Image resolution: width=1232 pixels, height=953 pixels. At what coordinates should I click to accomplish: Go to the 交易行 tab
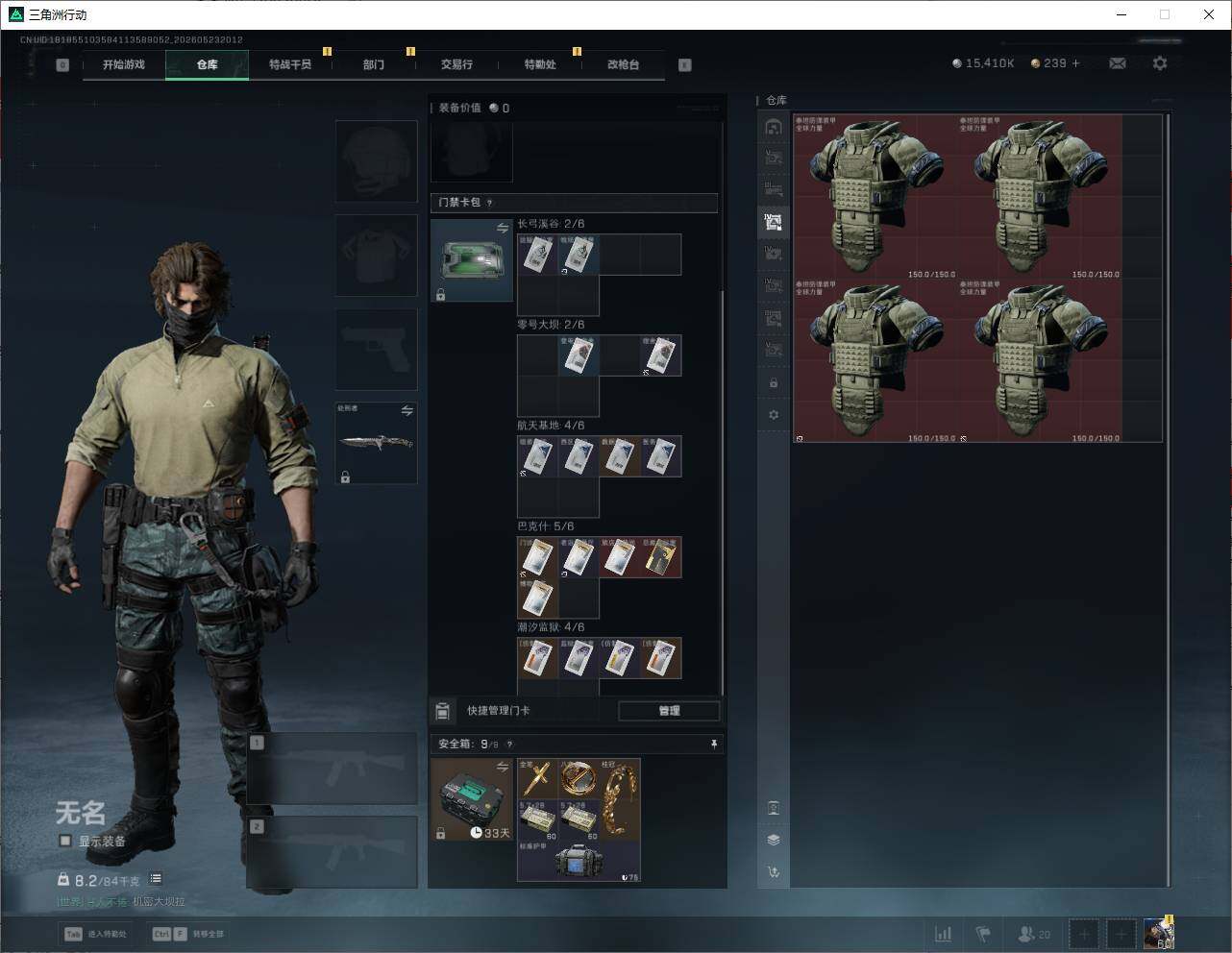[x=456, y=64]
